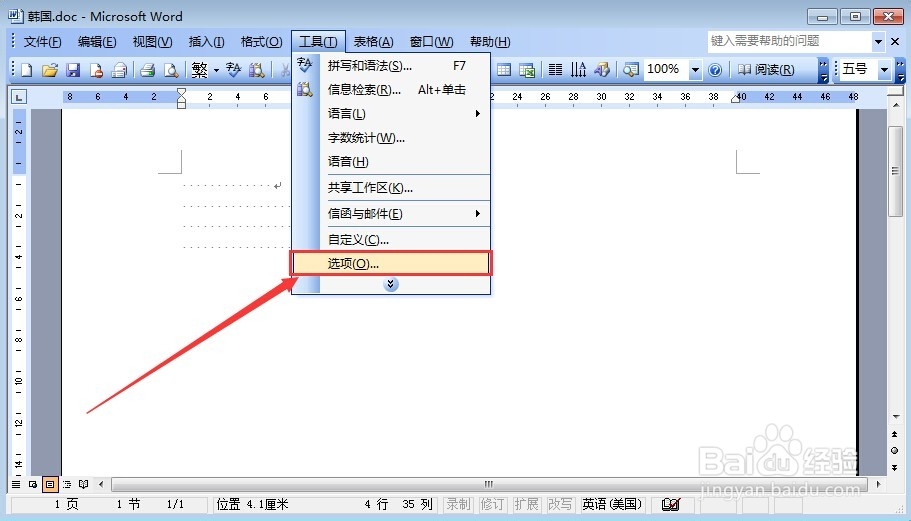This screenshot has height=521, width=911.
Task: Open the 文件(F) menu
Action: pyautogui.click(x=42, y=42)
